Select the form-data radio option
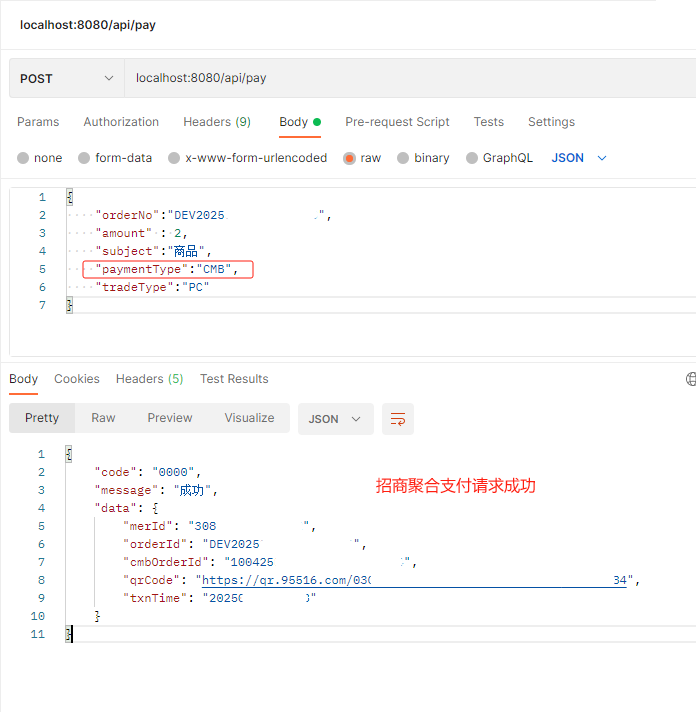The image size is (696, 712). (x=85, y=158)
